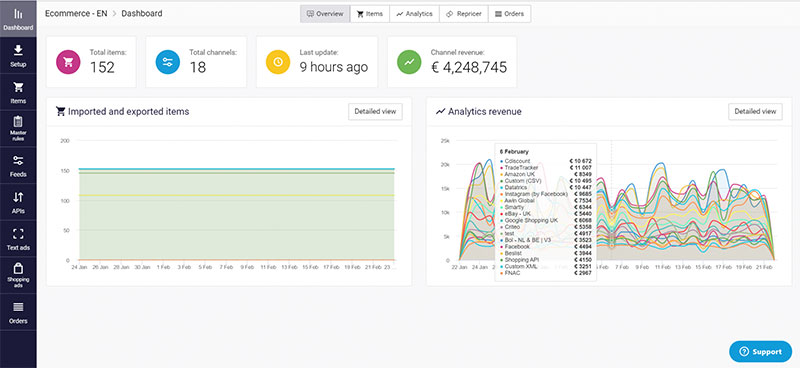Click the Dashboard icon in sidebar
800x368 pixels.
pyautogui.click(x=18, y=14)
